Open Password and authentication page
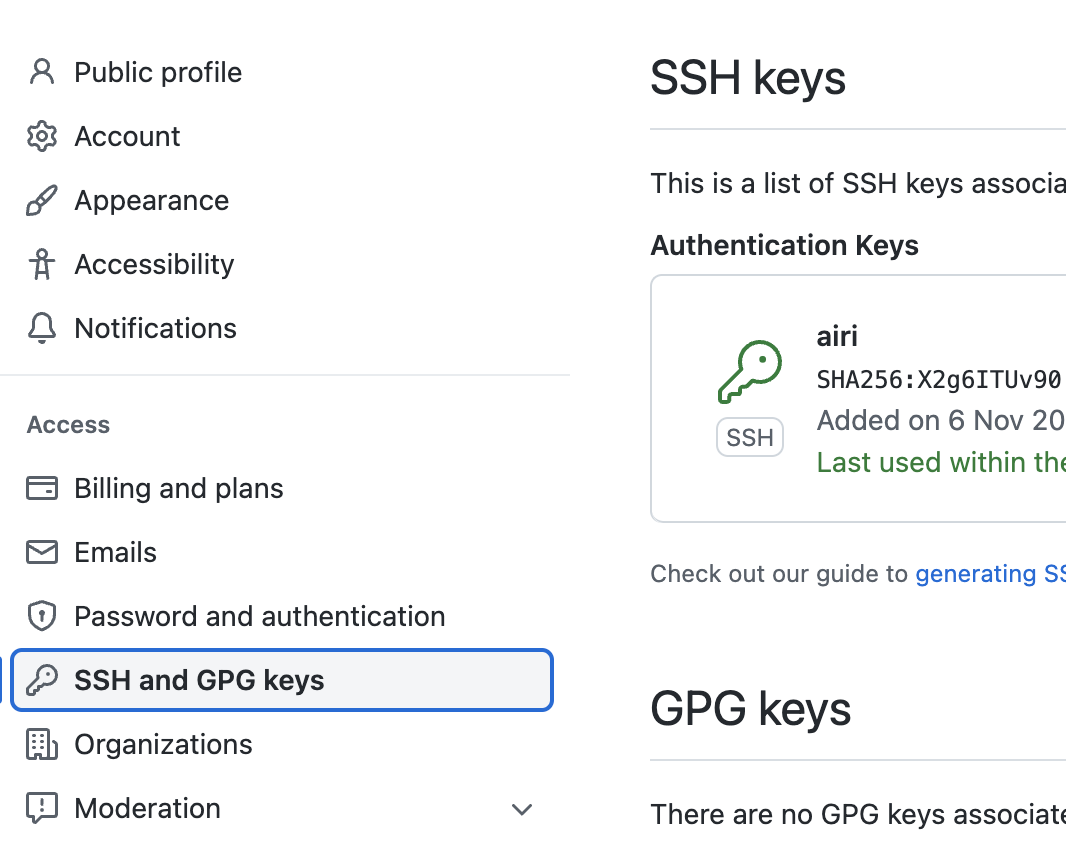Screen dimensions: 1066x846 (x=259, y=616)
